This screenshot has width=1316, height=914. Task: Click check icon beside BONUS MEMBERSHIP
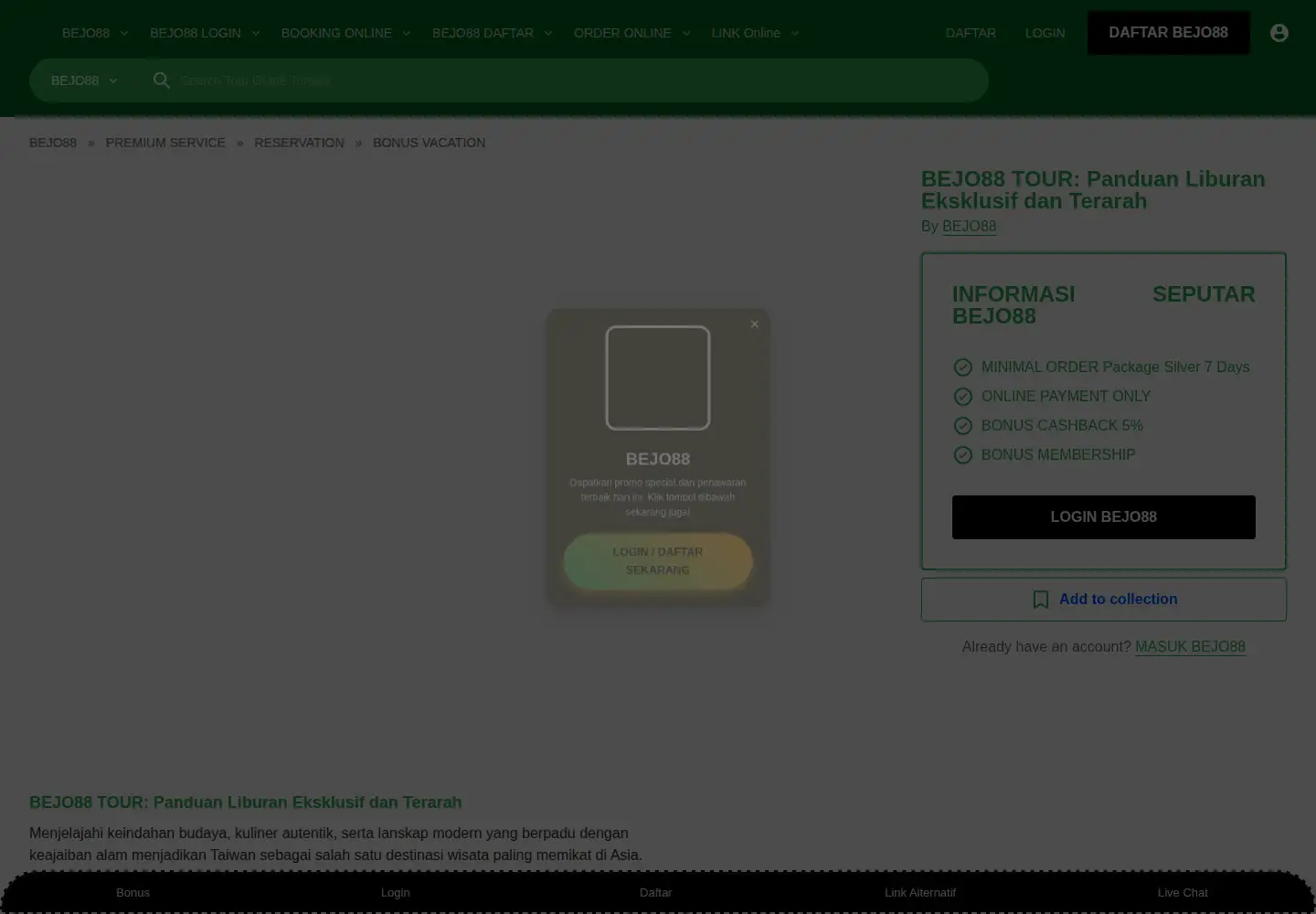(963, 455)
